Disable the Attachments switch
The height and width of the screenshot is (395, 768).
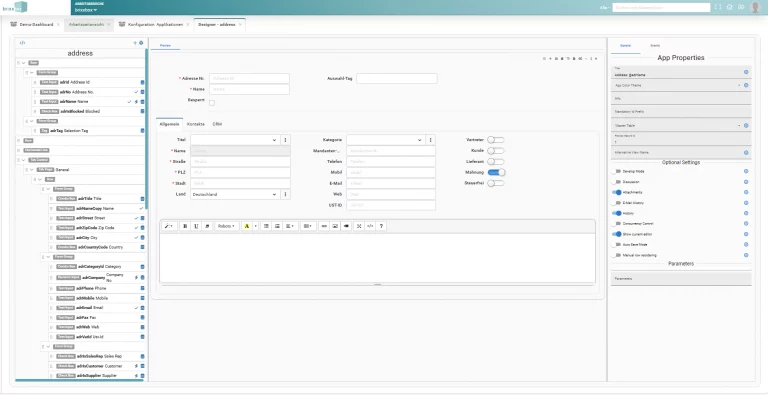(616, 193)
